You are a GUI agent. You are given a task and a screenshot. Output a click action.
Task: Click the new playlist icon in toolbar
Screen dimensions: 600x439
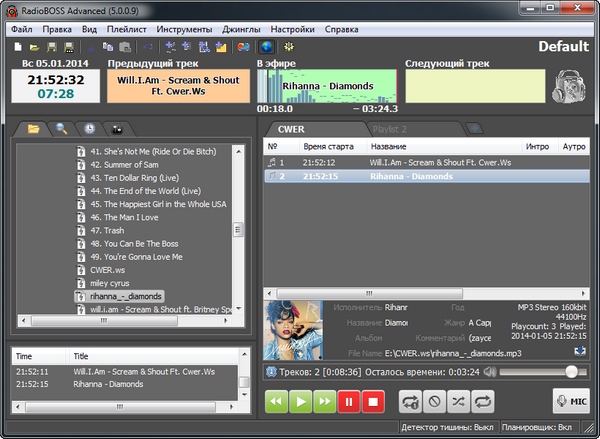point(19,47)
